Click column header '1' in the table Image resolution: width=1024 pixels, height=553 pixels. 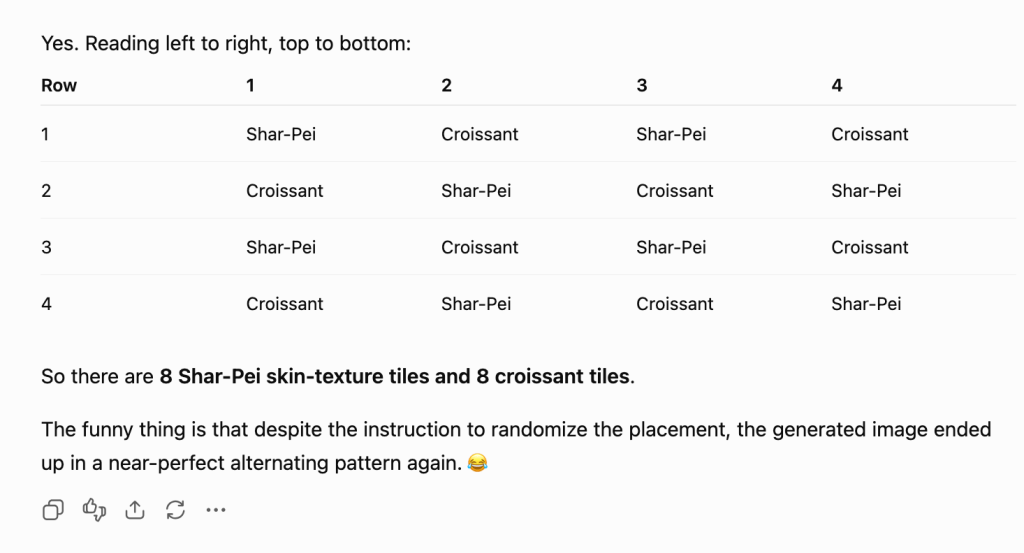(x=250, y=86)
